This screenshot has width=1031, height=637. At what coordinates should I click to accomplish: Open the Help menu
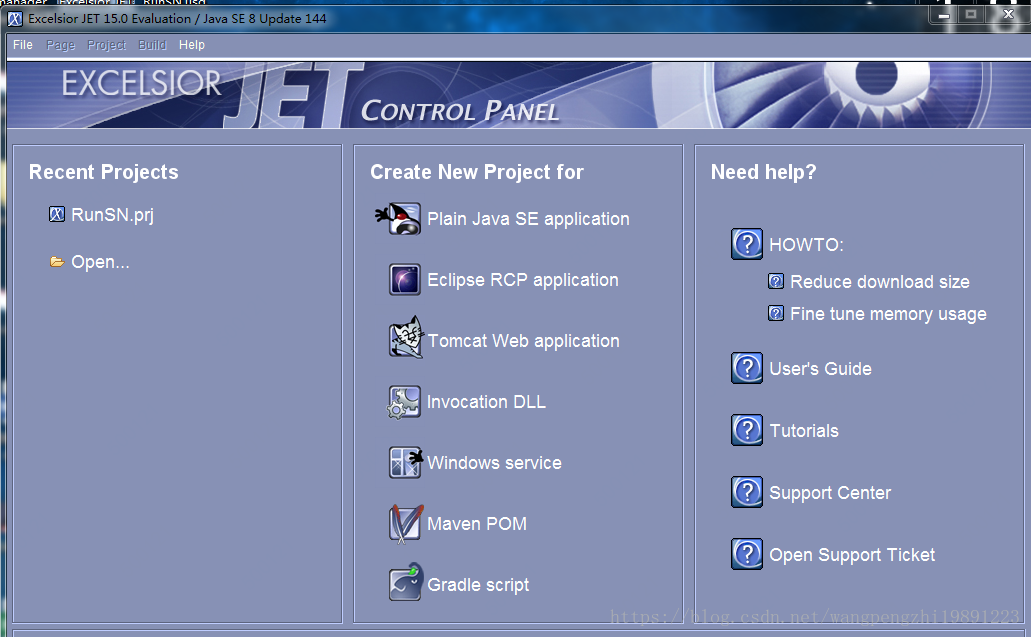click(x=191, y=45)
